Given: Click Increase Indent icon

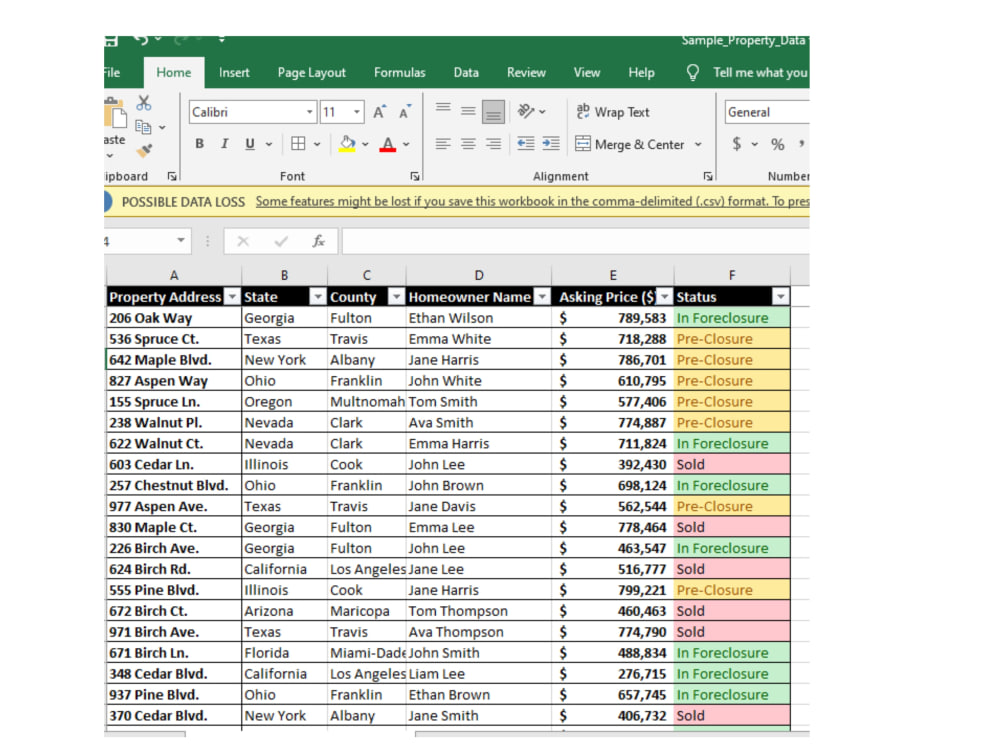Looking at the screenshot, I should [551, 144].
